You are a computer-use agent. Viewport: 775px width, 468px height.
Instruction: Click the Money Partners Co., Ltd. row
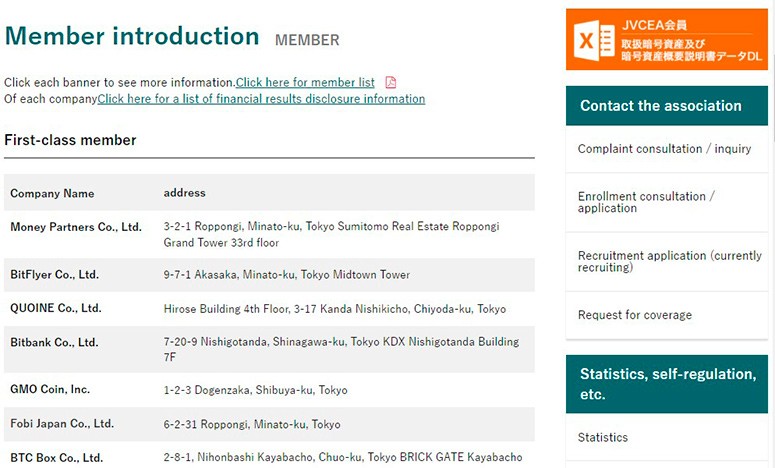click(76, 227)
